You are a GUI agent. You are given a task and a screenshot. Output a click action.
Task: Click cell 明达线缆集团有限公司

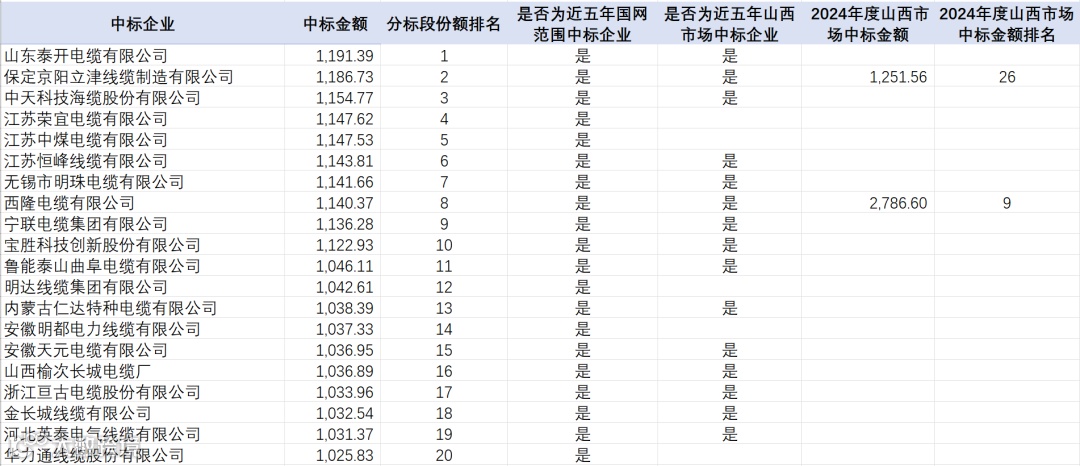click(x=143, y=287)
